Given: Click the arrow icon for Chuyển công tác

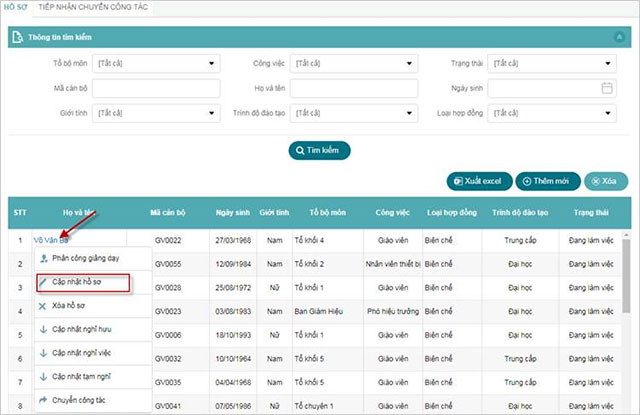Looking at the screenshot, I should click(x=43, y=400).
